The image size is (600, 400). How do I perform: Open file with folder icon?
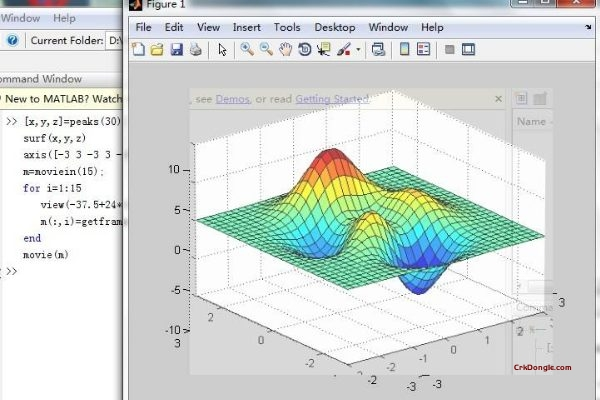coord(157,49)
